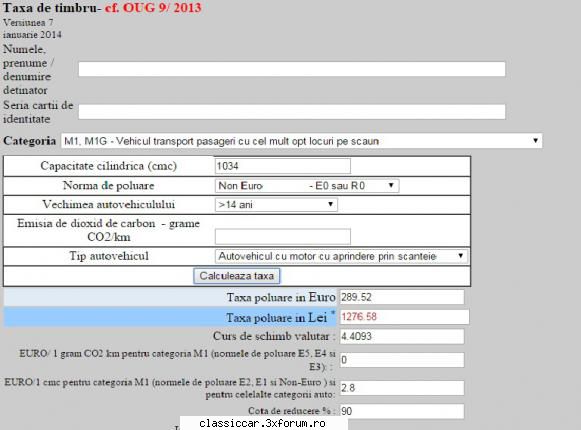Click the Taxa poluare in Euro field
Viewport: 581px width, 430px height.
click(402, 297)
